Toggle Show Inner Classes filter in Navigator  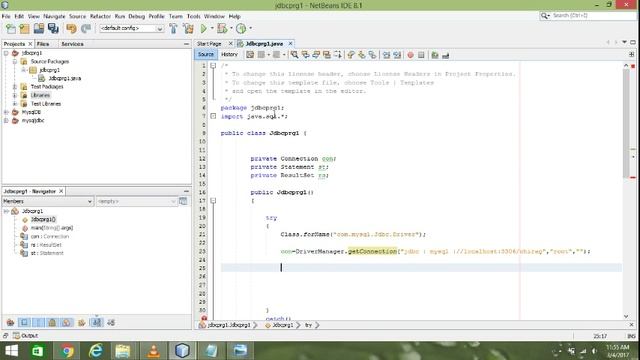tap(66, 322)
